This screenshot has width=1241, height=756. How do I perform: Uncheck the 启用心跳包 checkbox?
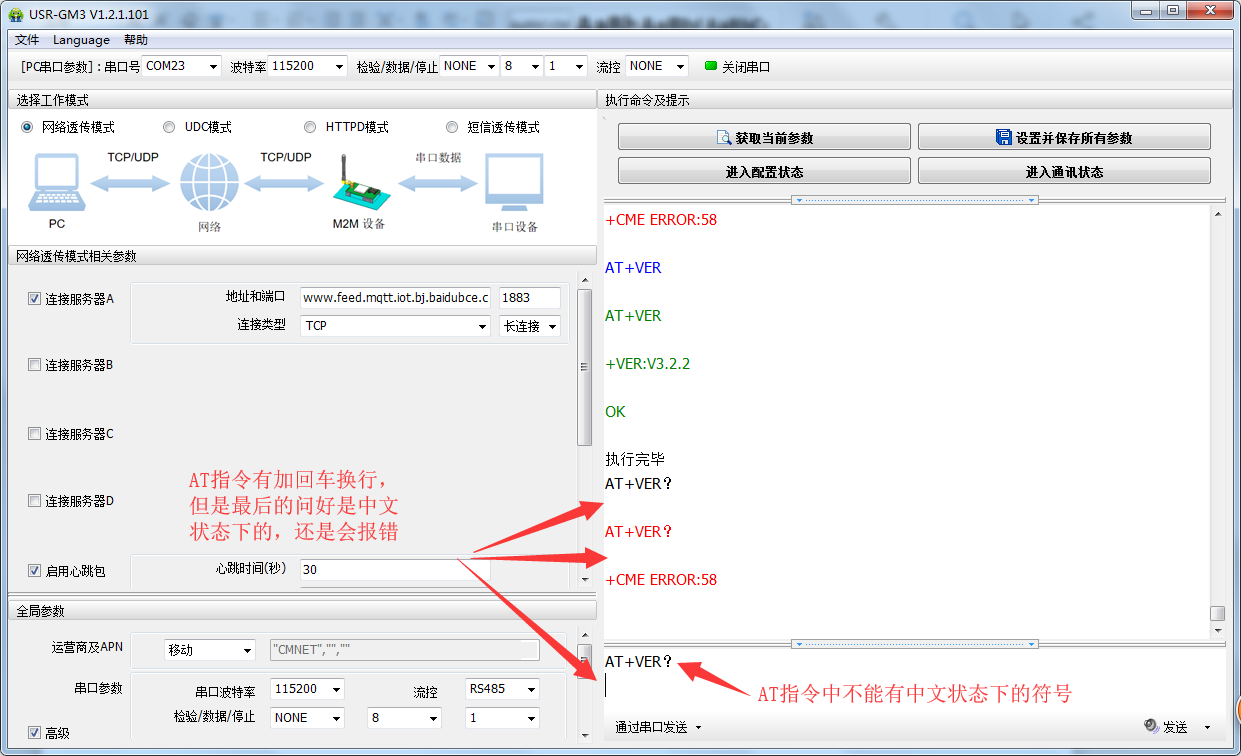(35, 570)
